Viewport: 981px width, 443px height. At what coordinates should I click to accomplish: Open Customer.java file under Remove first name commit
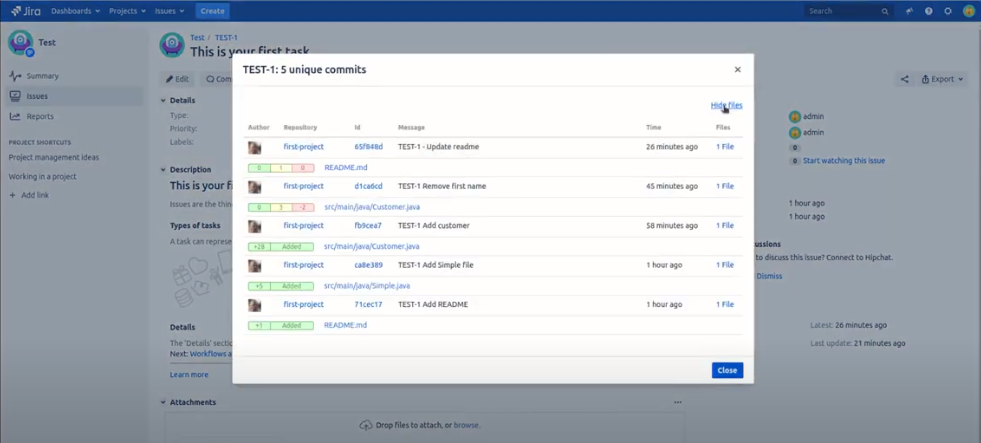click(372, 206)
